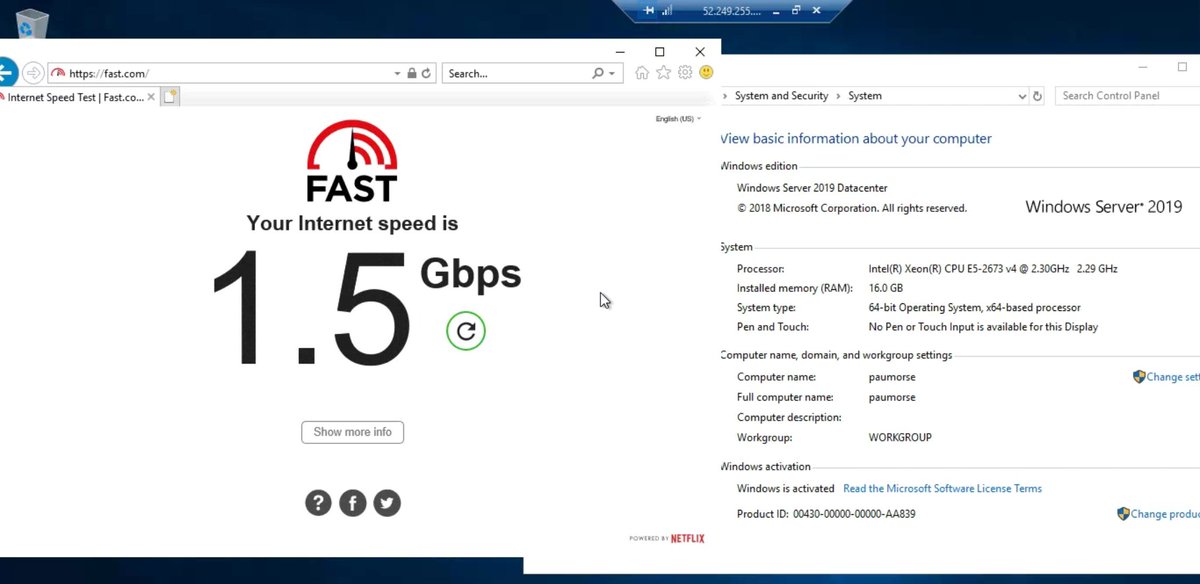Click the WORKGROUP value

900,438
